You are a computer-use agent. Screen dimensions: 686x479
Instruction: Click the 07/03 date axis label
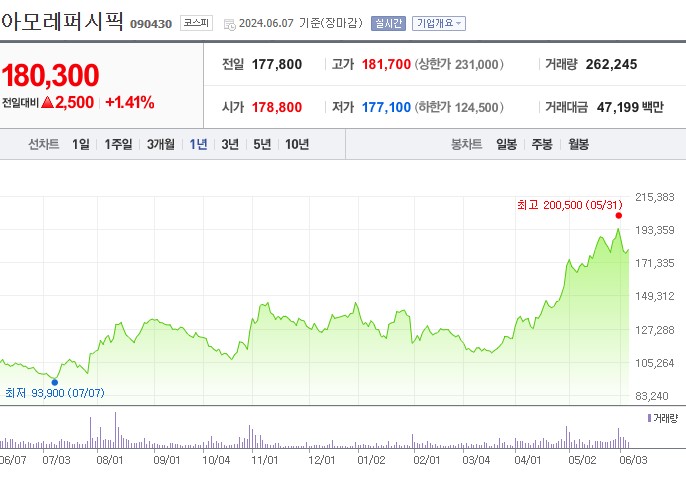[x=56, y=460]
